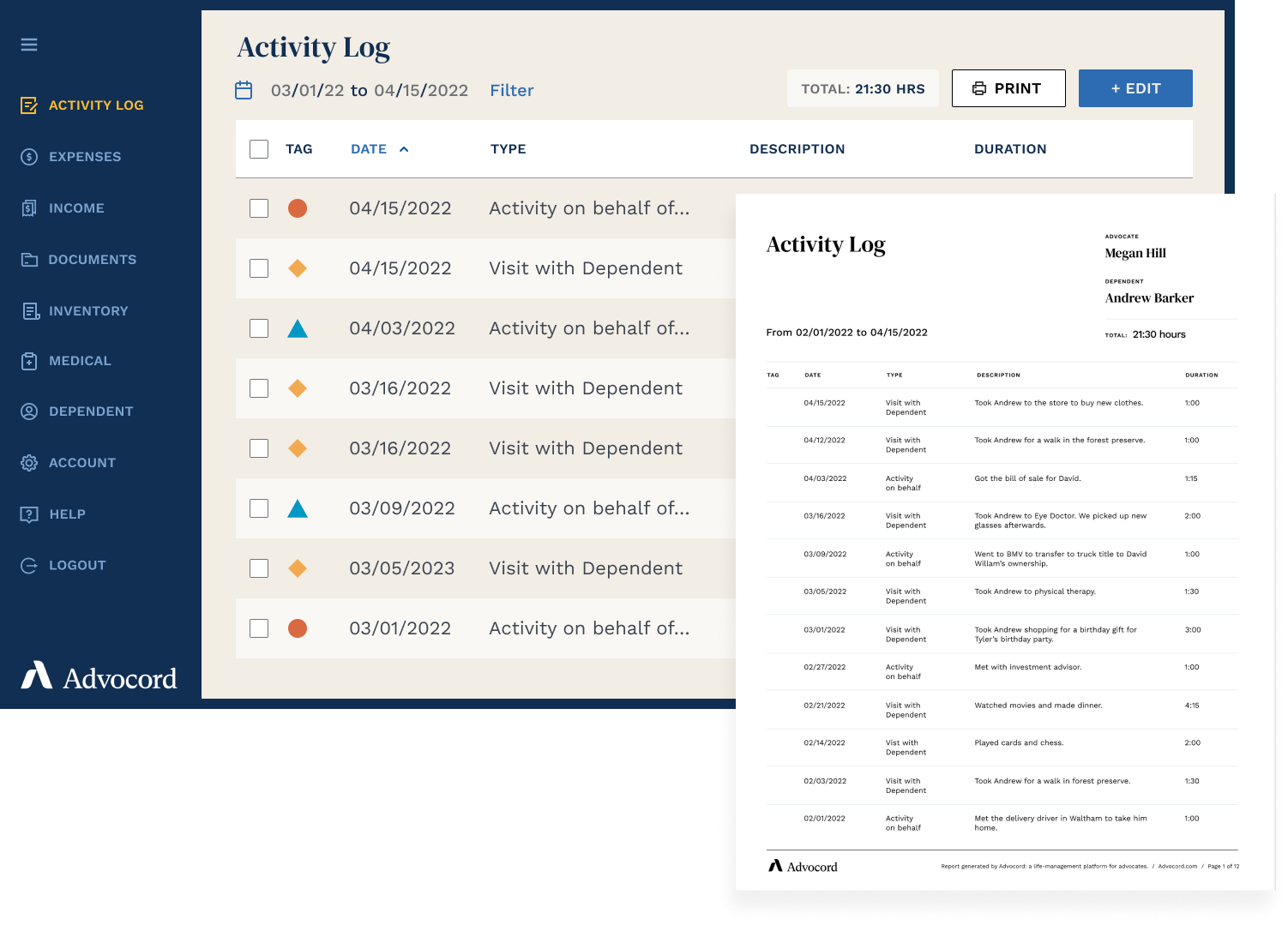1288x925 pixels.
Task: Go to the Income section
Action: [x=76, y=208]
